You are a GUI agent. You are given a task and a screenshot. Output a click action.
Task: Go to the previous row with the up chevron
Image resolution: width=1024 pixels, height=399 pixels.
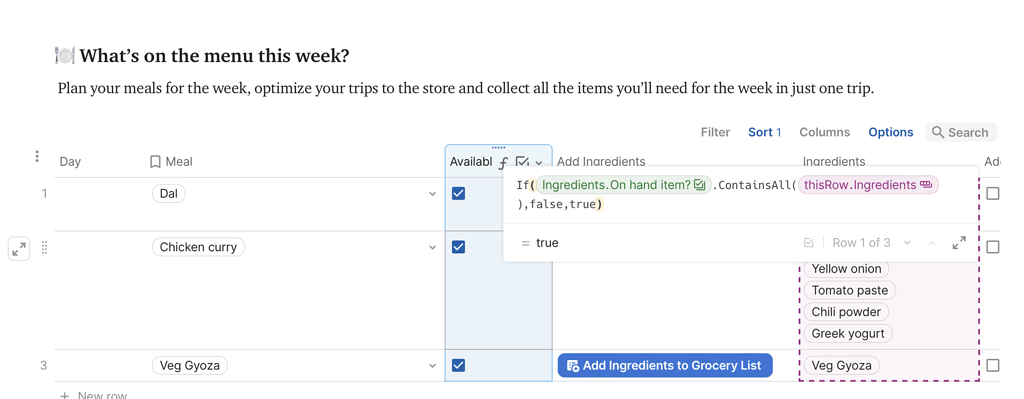[932, 243]
